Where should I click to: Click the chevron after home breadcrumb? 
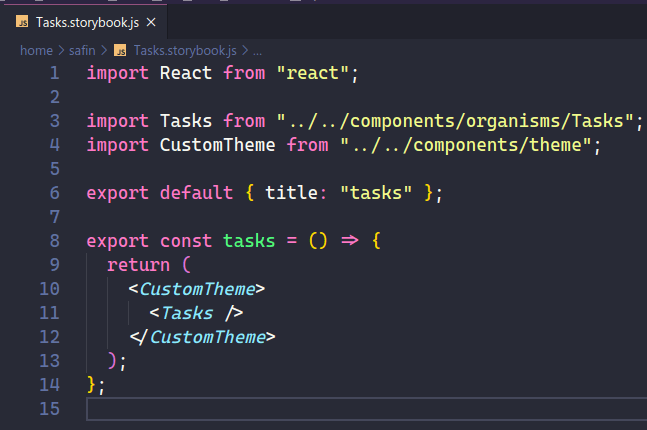[x=61, y=50]
